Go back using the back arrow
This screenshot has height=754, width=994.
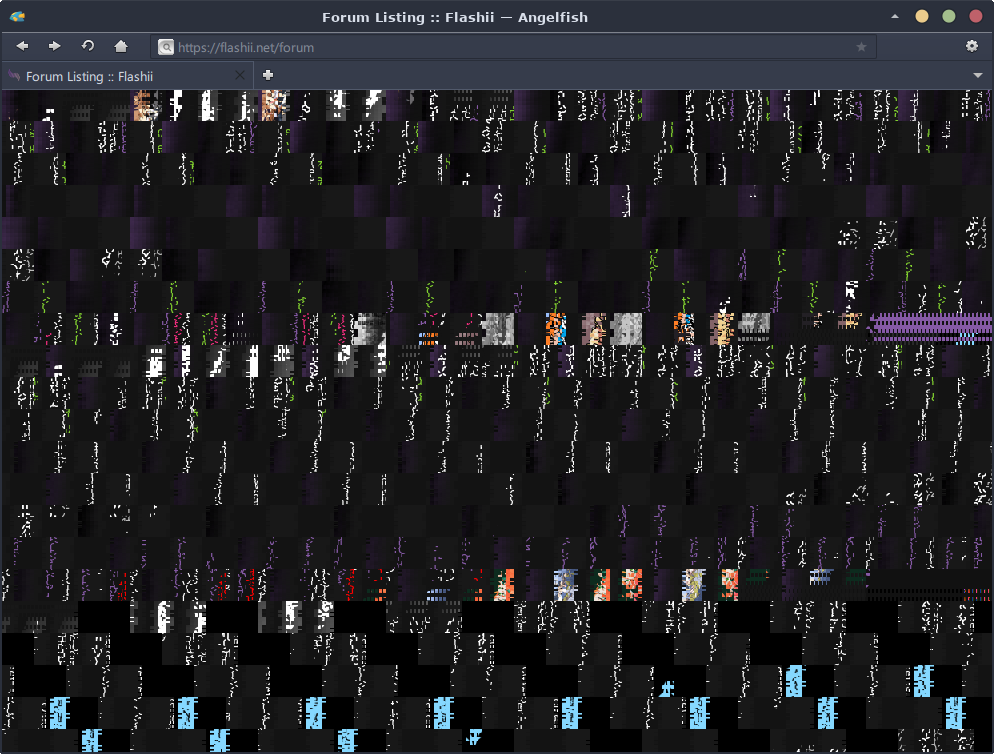pos(22,46)
